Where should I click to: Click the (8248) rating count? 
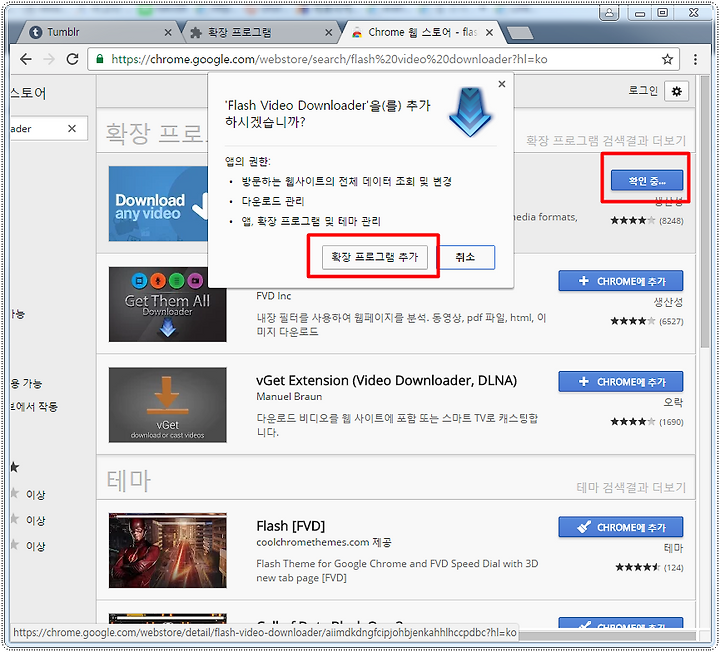(671, 221)
